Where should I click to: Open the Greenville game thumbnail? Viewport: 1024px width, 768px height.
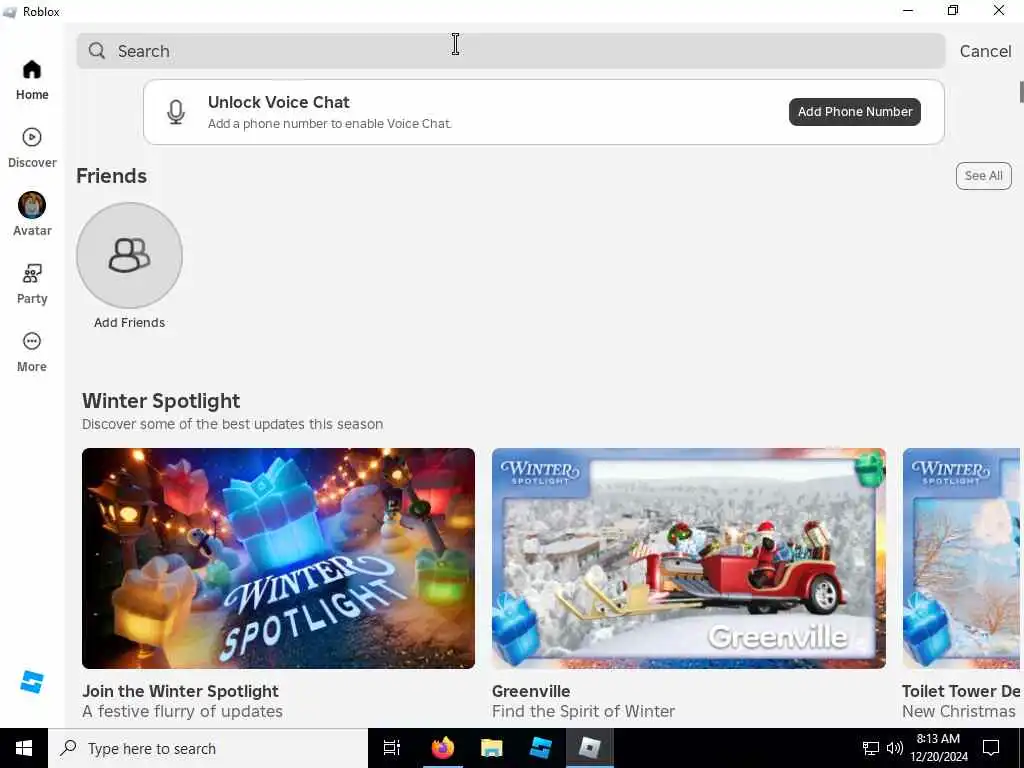689,558
